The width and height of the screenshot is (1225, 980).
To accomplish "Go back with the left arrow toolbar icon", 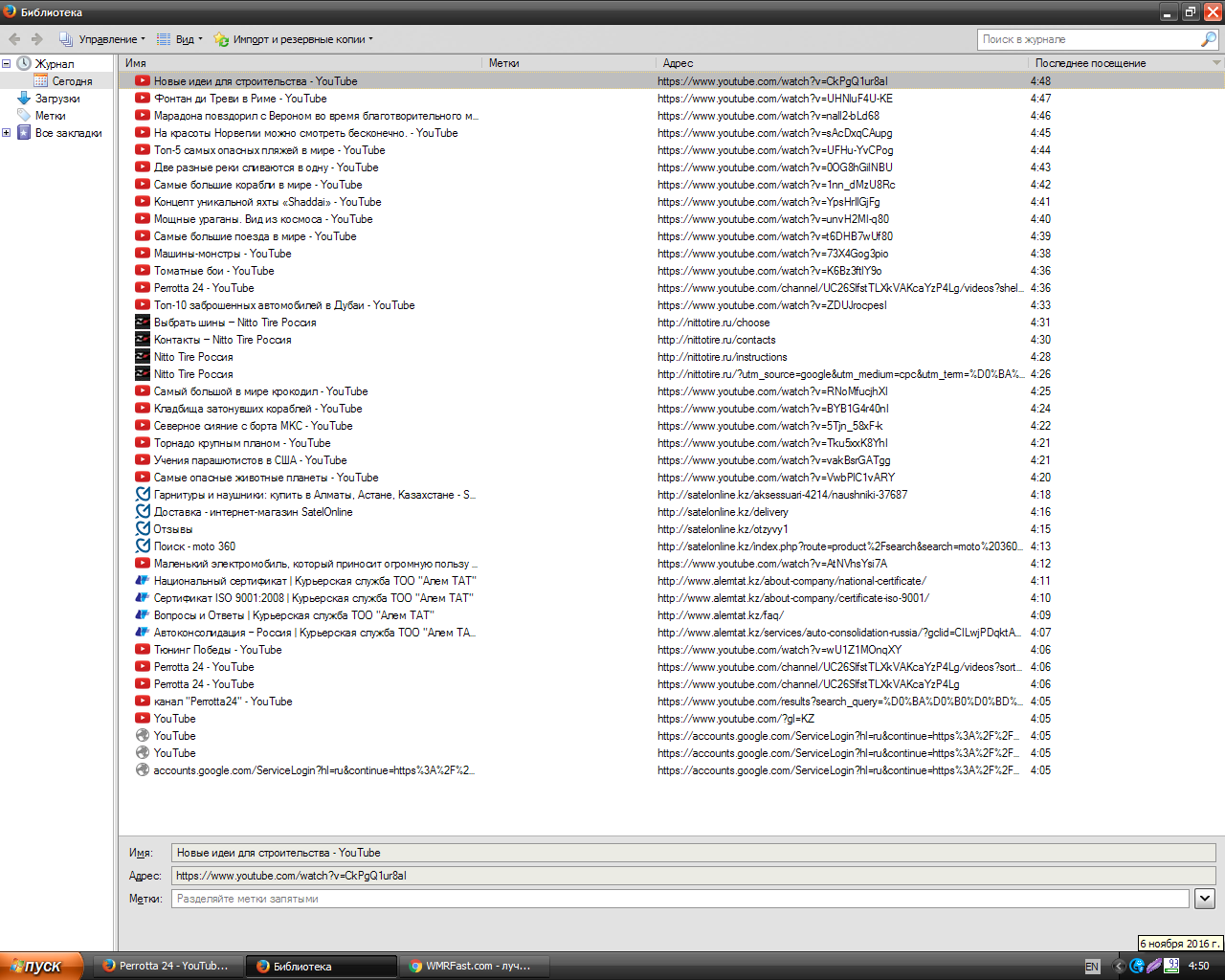I will click(x=14, y=39).
